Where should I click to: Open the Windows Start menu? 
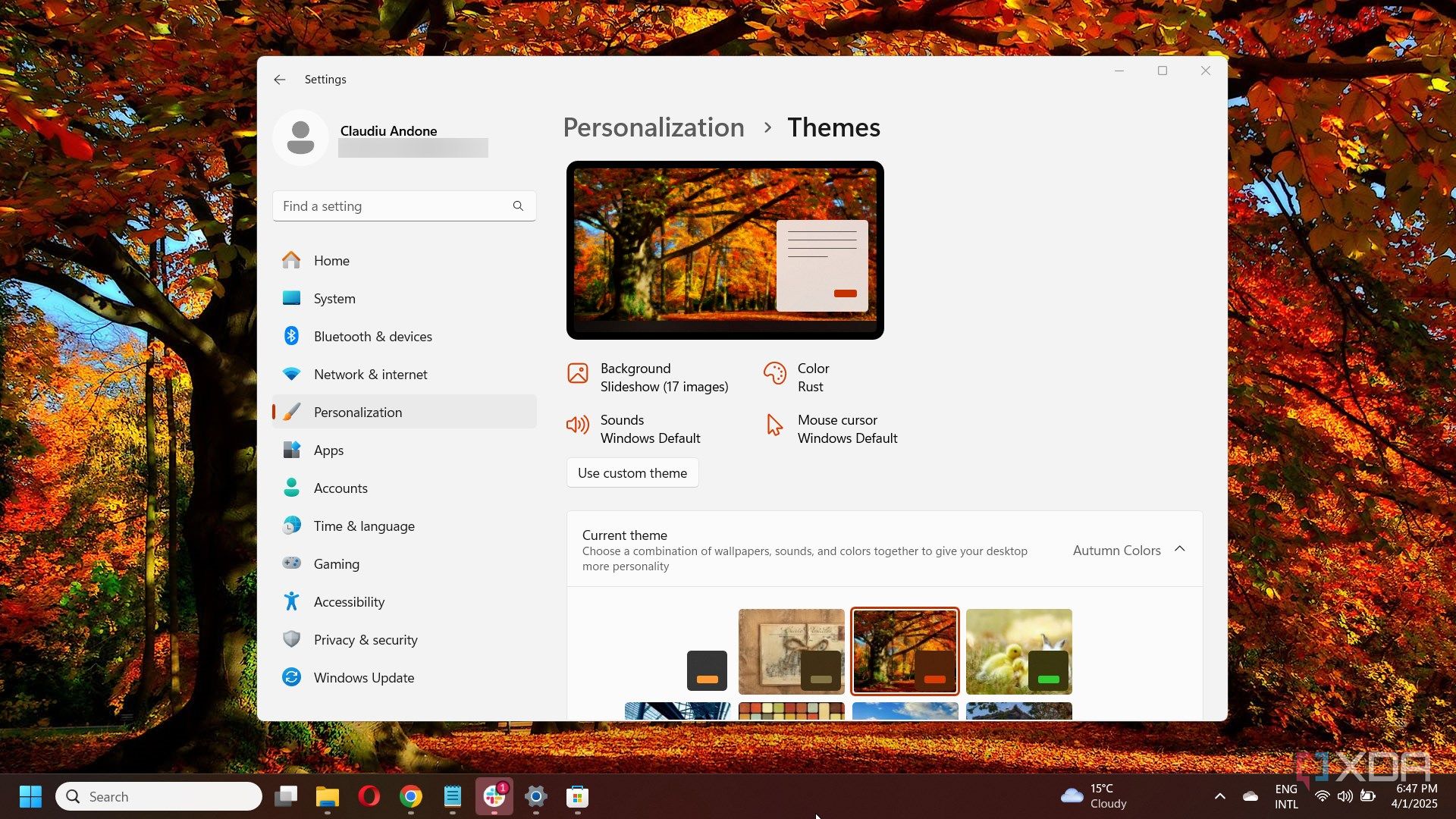coord(30,796)
